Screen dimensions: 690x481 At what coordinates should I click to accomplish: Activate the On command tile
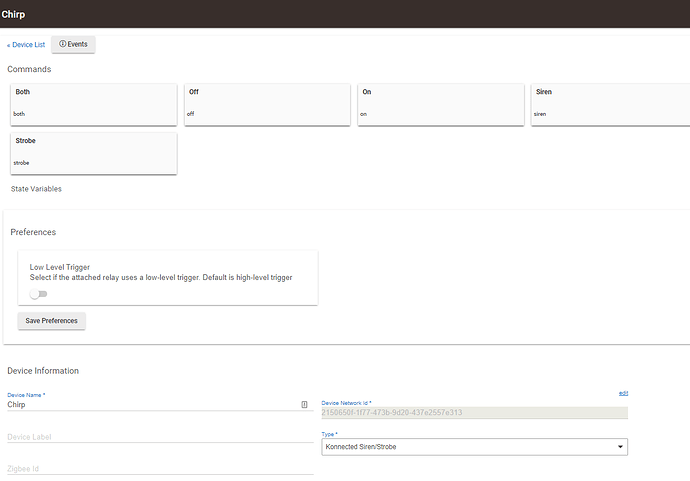click(x=440, y=104)
